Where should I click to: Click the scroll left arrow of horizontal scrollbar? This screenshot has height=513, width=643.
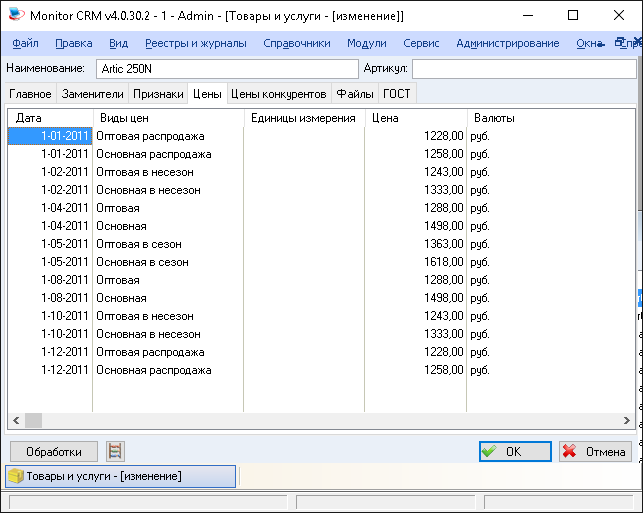(x=16, y=420)
